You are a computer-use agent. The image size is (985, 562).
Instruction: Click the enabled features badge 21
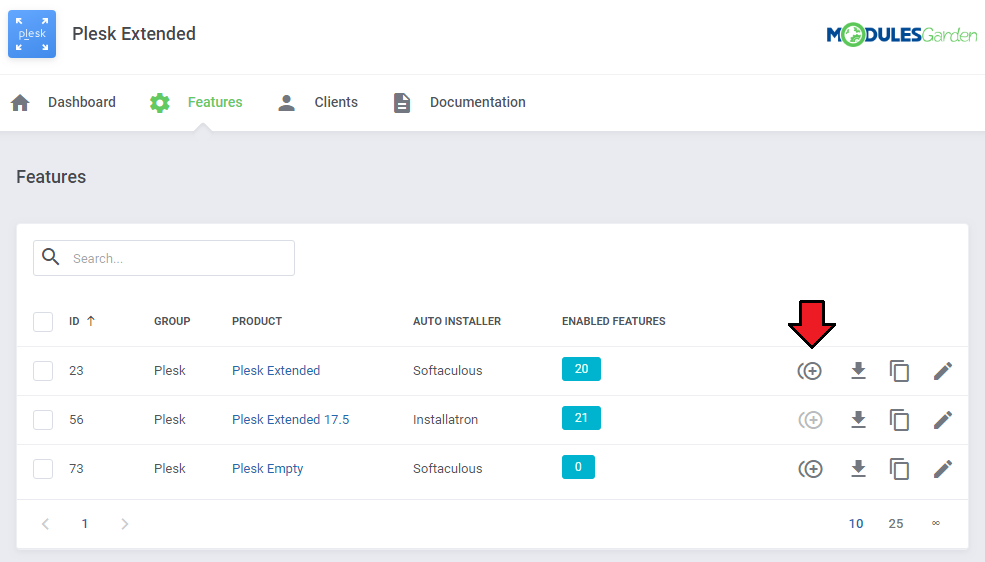(581, 418)
